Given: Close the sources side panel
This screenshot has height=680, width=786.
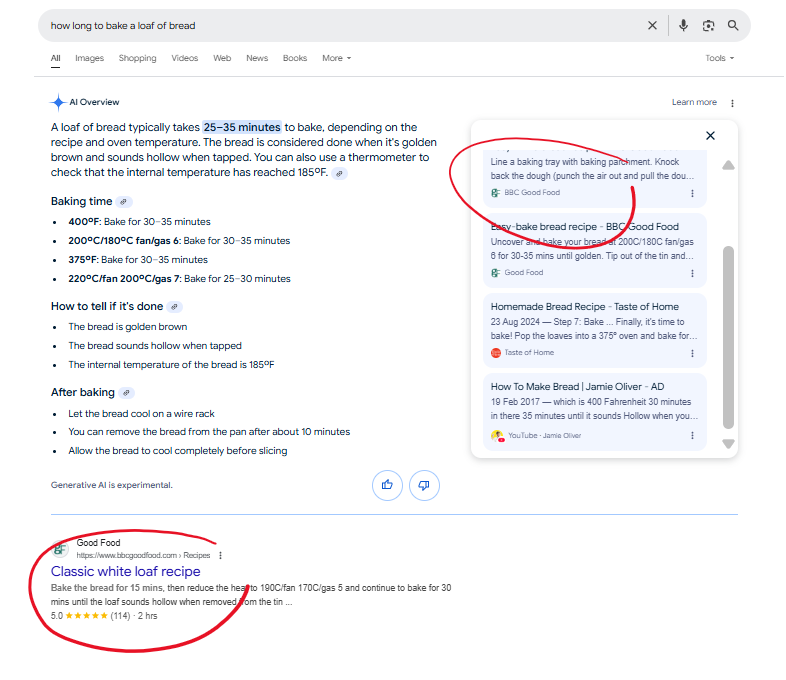Looking at the screenshot, I should (710, 136).
